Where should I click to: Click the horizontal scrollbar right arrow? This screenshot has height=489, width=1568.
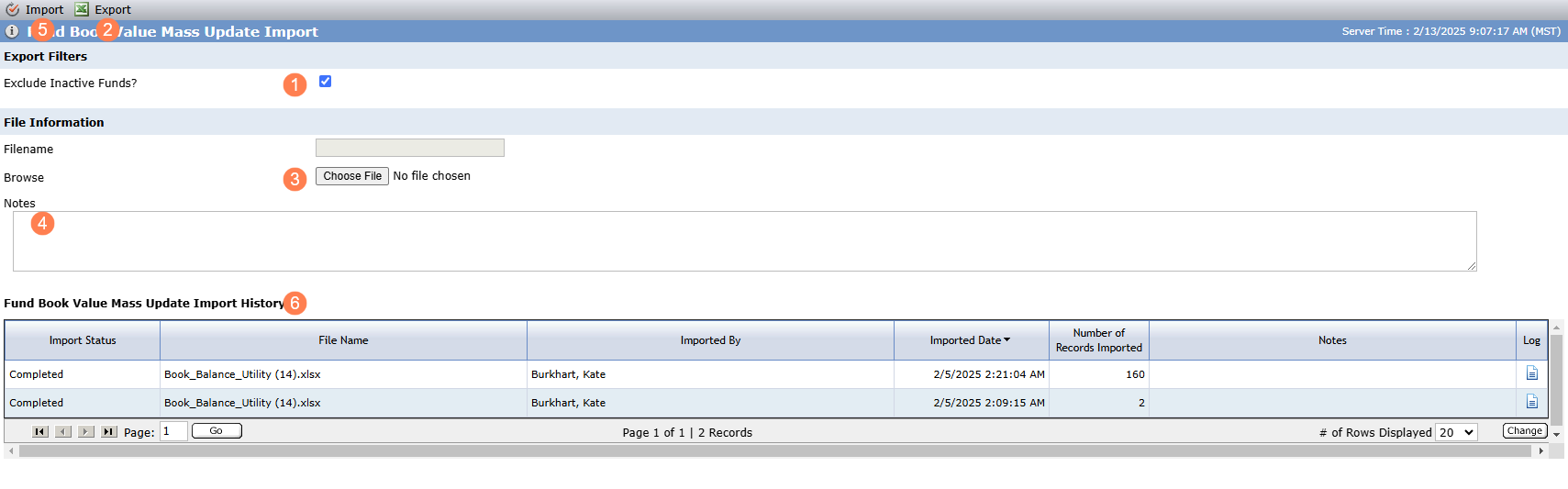[1540, 451]
